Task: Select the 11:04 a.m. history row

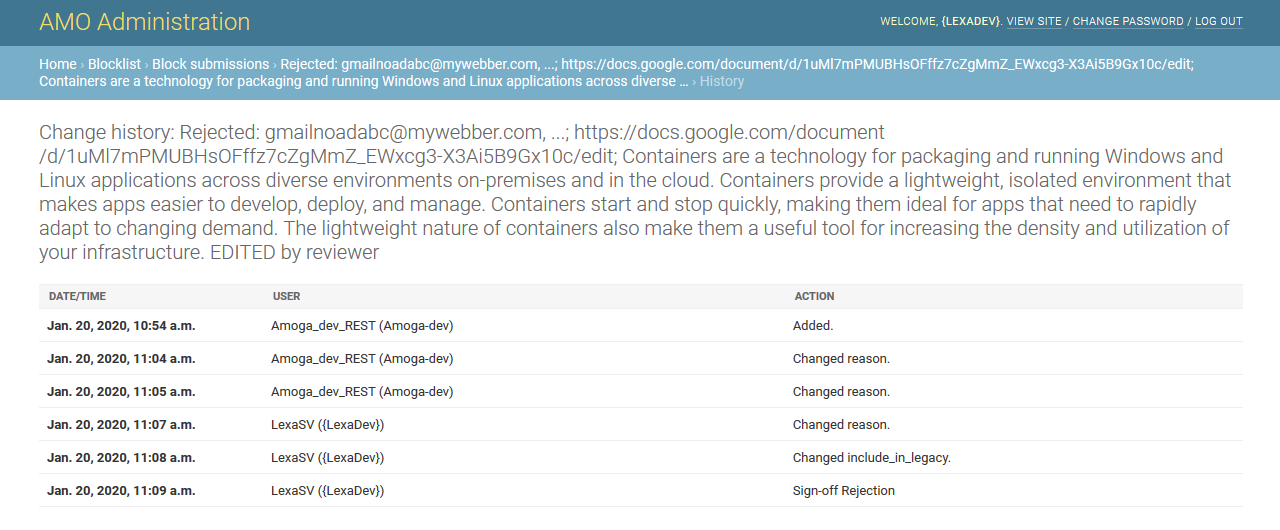Action: (641, 358)
